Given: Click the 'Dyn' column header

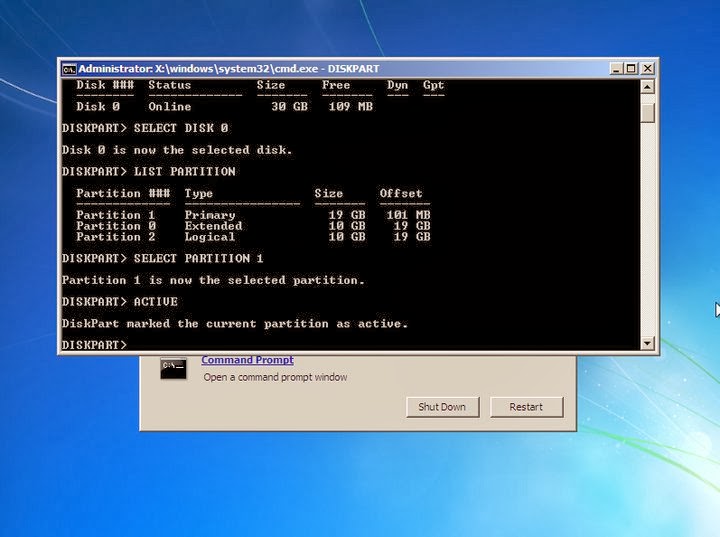Looking at the screenshot, I should tap(397, 85).
